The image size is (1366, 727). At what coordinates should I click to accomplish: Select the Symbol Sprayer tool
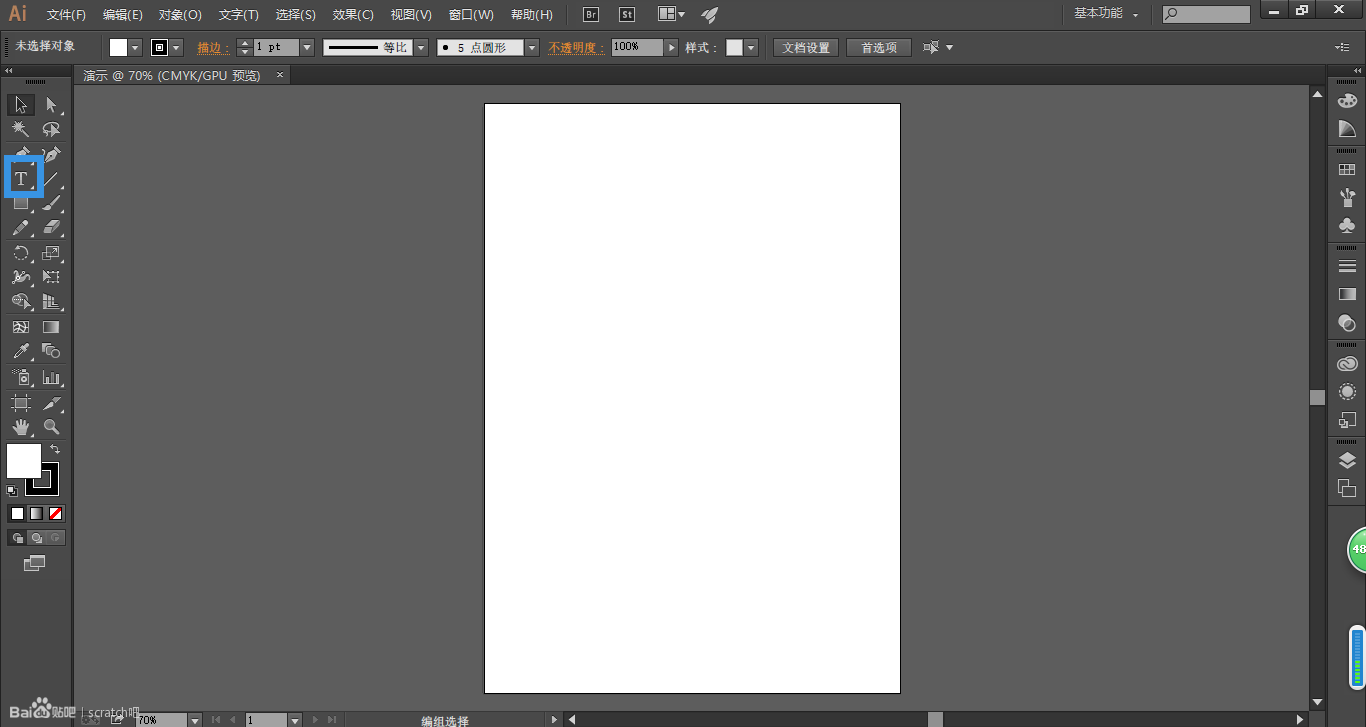pos(21,378)
